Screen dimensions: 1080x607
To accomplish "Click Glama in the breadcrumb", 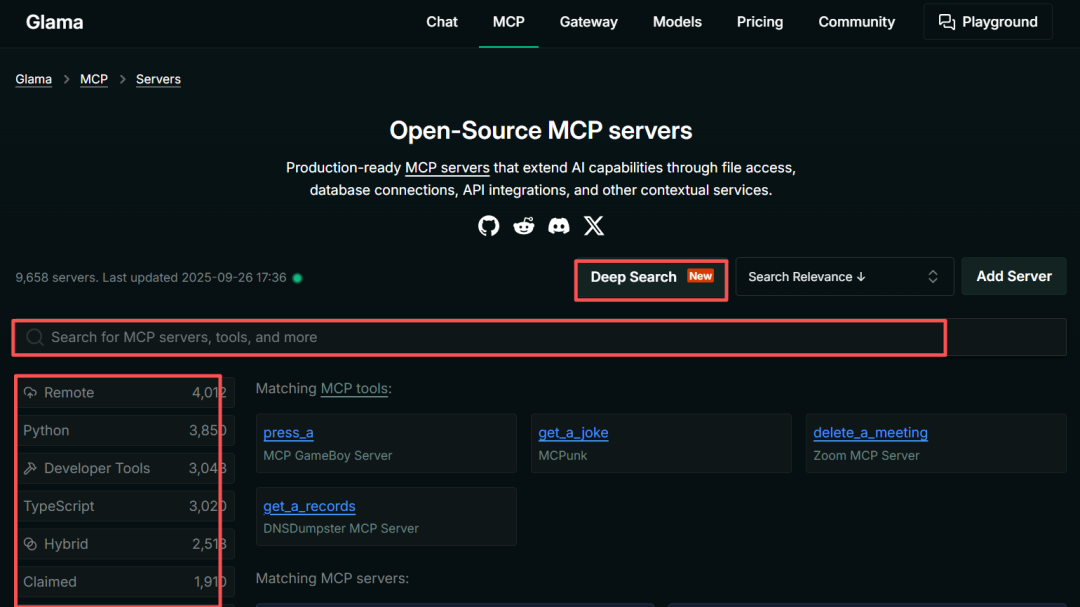I will click(34, 79).
